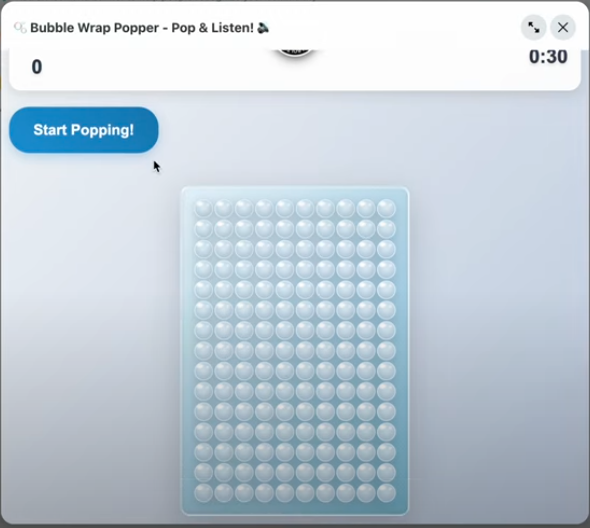Click the app logo beside the title
Image resolution: width=590 pixels, height=528 pixels.
tap(20, 27)
